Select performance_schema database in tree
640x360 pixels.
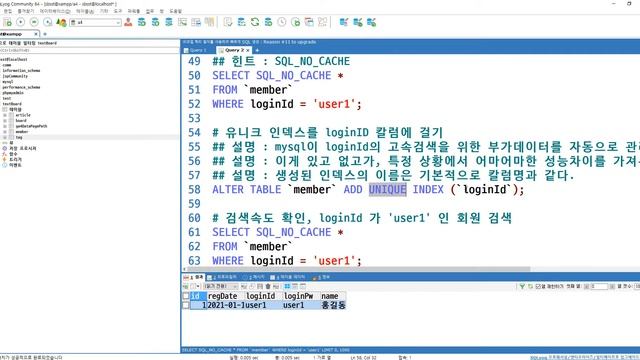21,87
